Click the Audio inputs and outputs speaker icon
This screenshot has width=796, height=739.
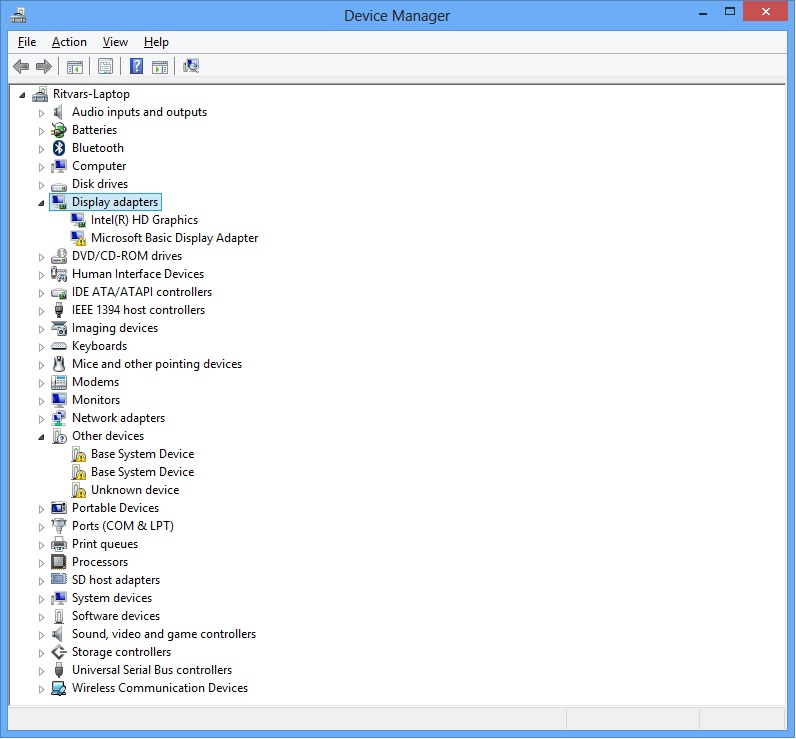click(x=58, y=112)
